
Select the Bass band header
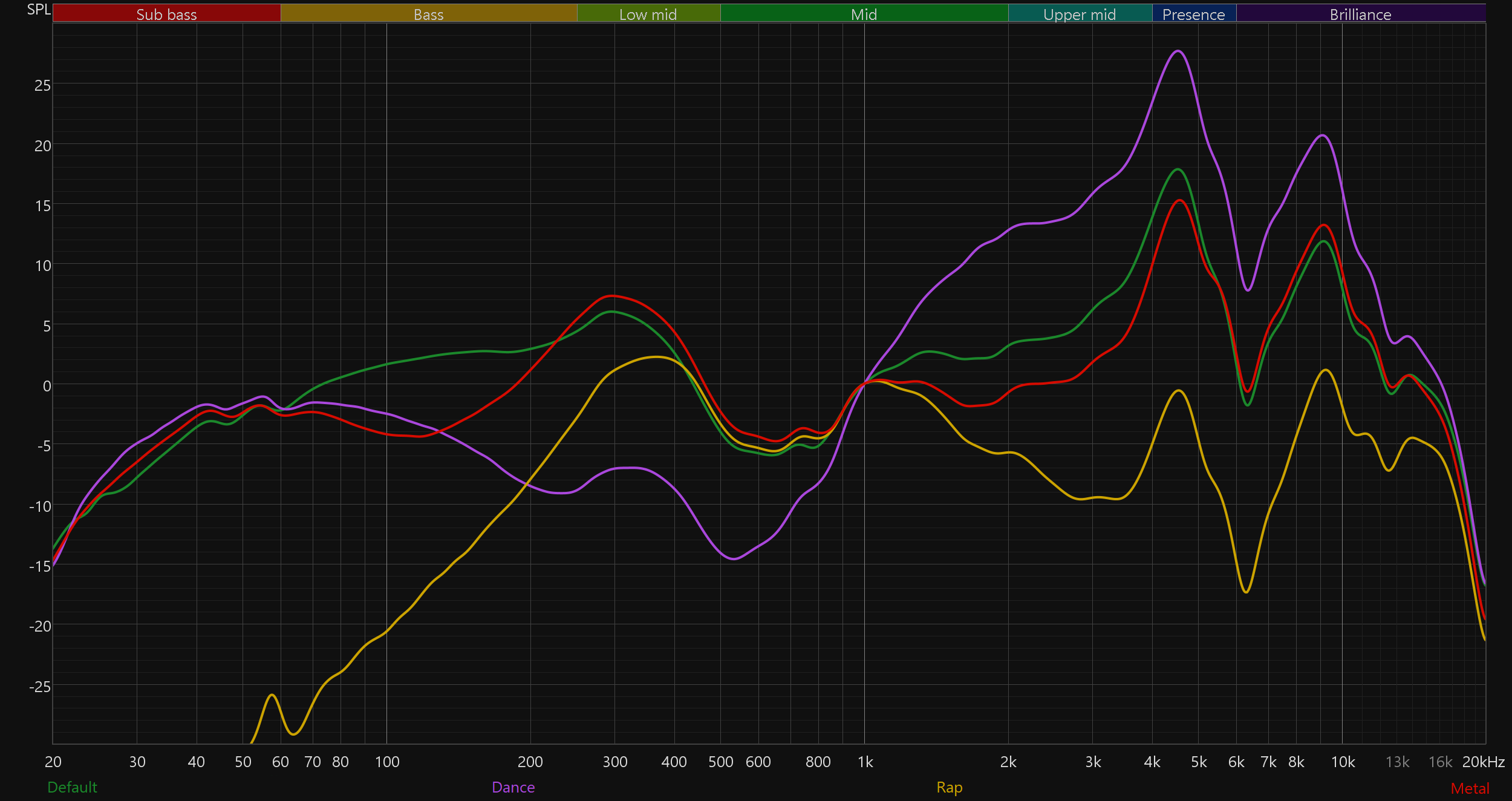[428, 14]
